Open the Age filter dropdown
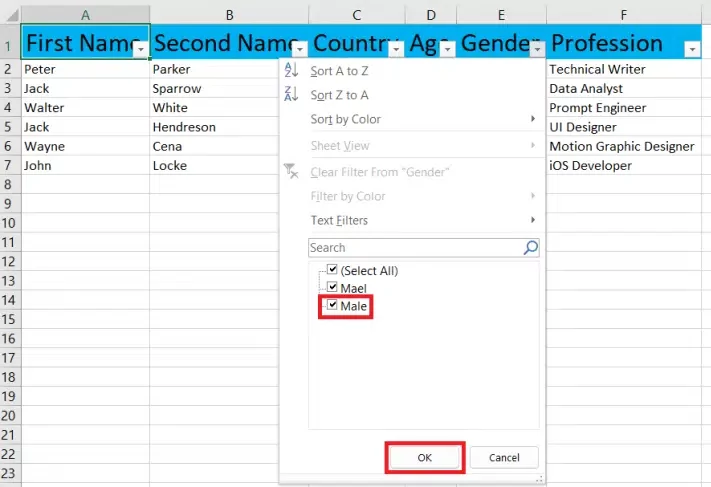The image size is (711, 487). point(447,49)
